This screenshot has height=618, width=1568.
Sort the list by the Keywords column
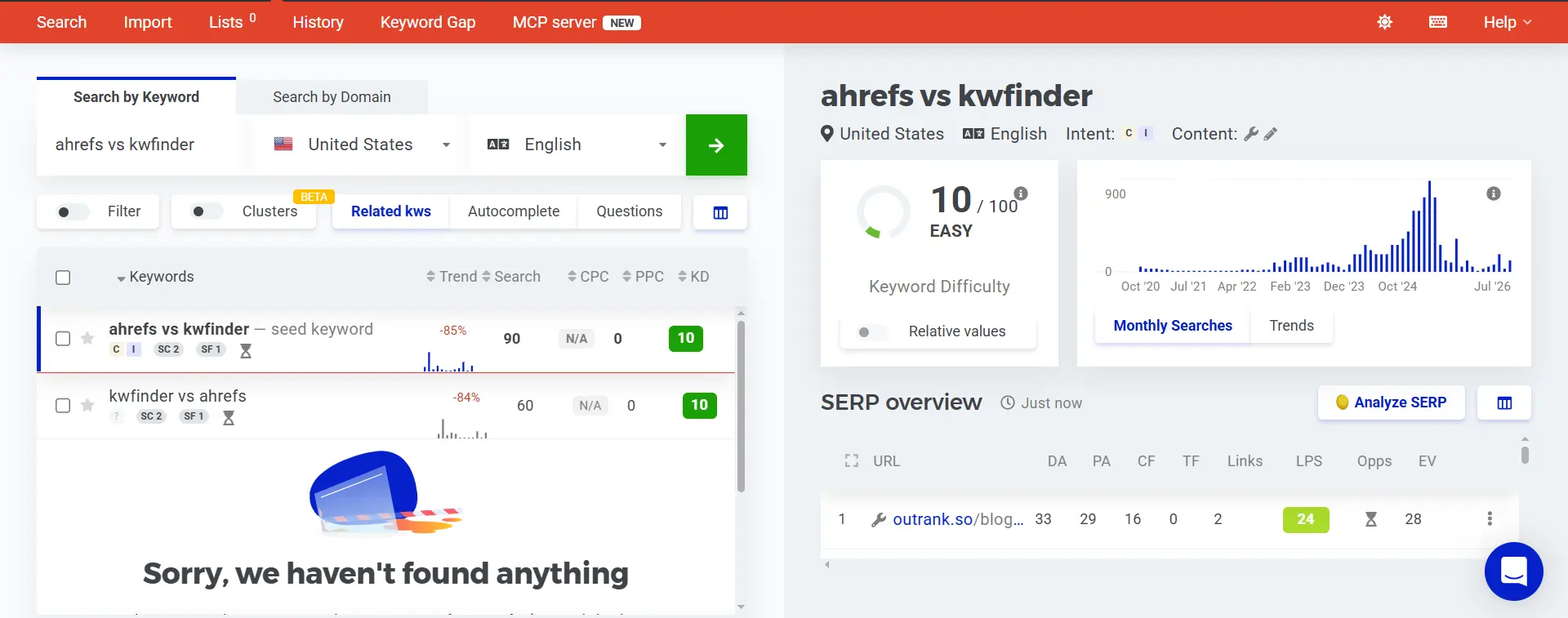click(155, 277)
